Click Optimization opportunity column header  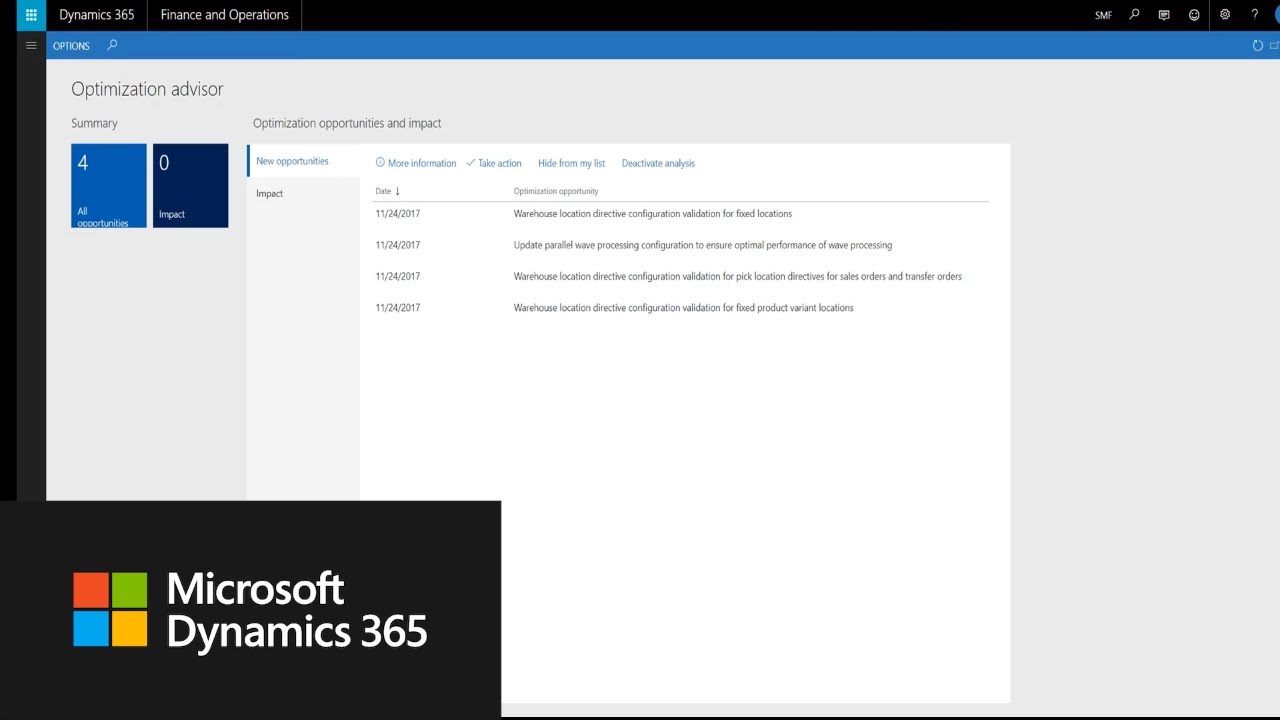tap(556, 191)
